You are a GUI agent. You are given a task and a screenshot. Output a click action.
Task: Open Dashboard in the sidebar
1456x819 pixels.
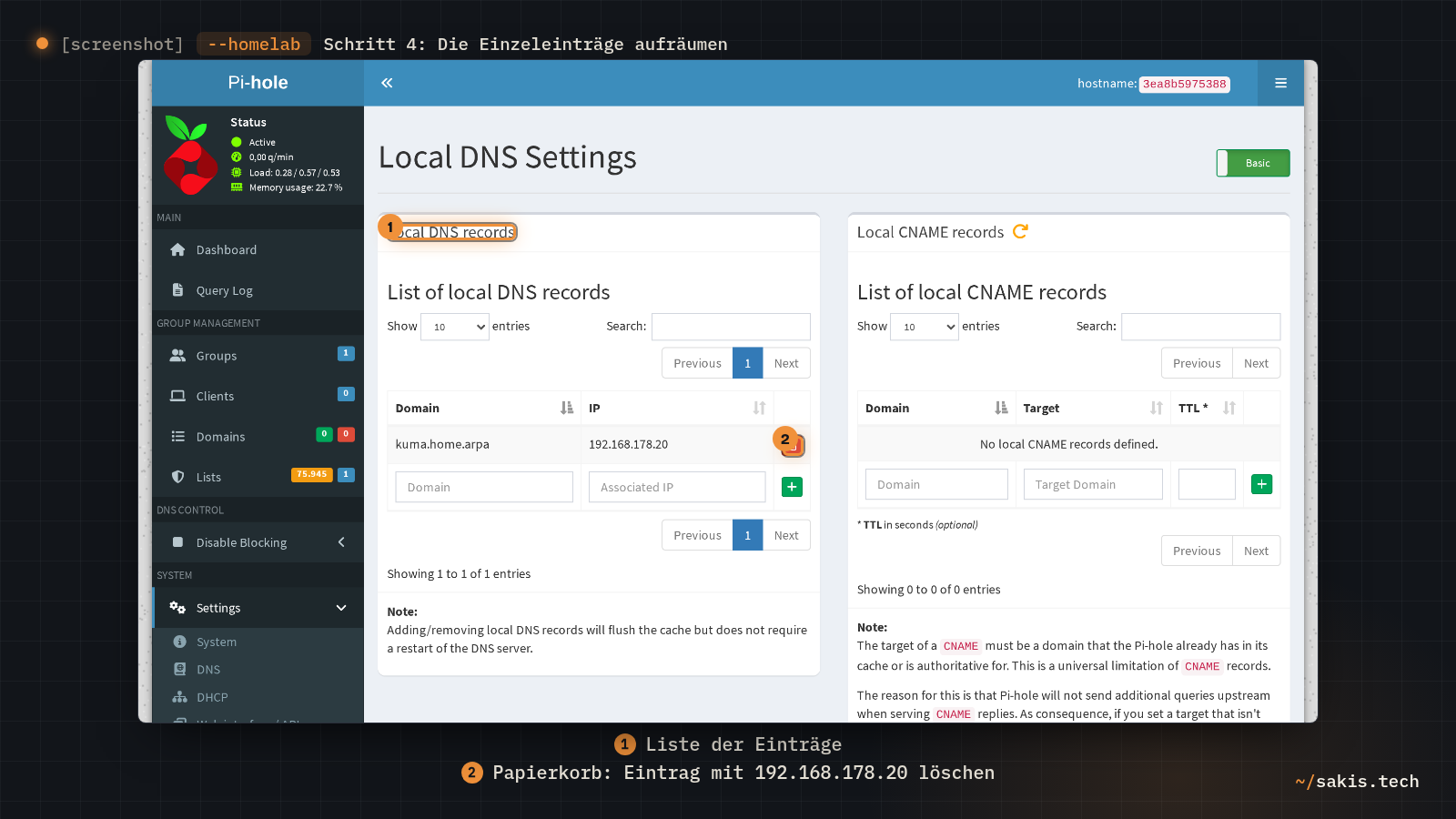pyautogui.click(x=258, y=249)
